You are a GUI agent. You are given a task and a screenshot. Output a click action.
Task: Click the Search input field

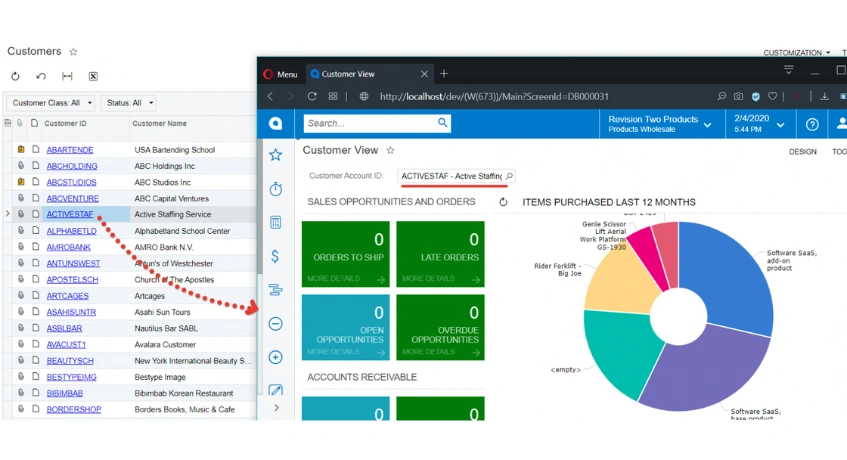click(370, 123)
